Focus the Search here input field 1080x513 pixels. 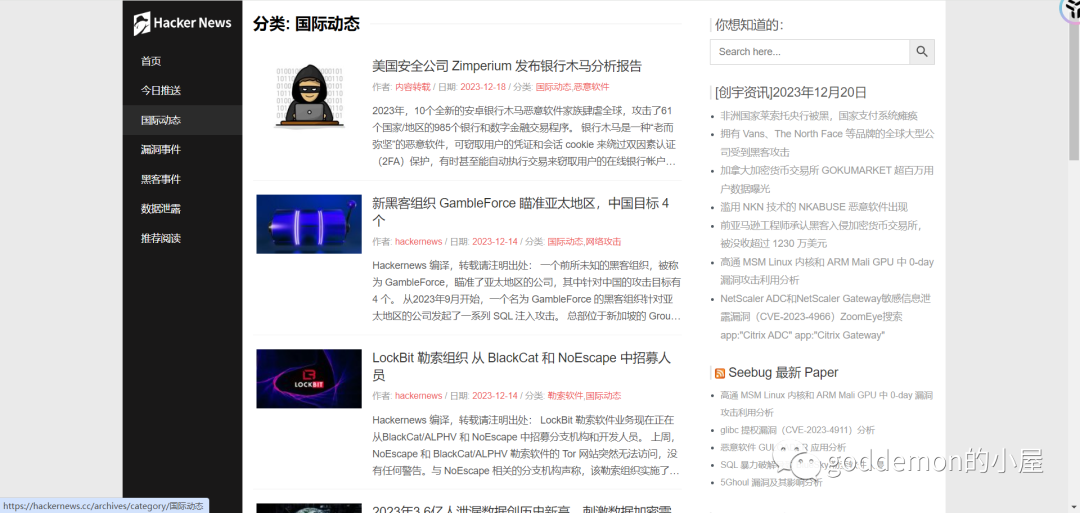[809, 52]
